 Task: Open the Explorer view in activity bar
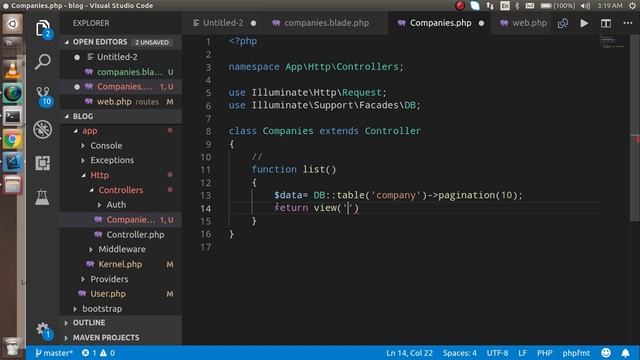click(x=42, y=29)
